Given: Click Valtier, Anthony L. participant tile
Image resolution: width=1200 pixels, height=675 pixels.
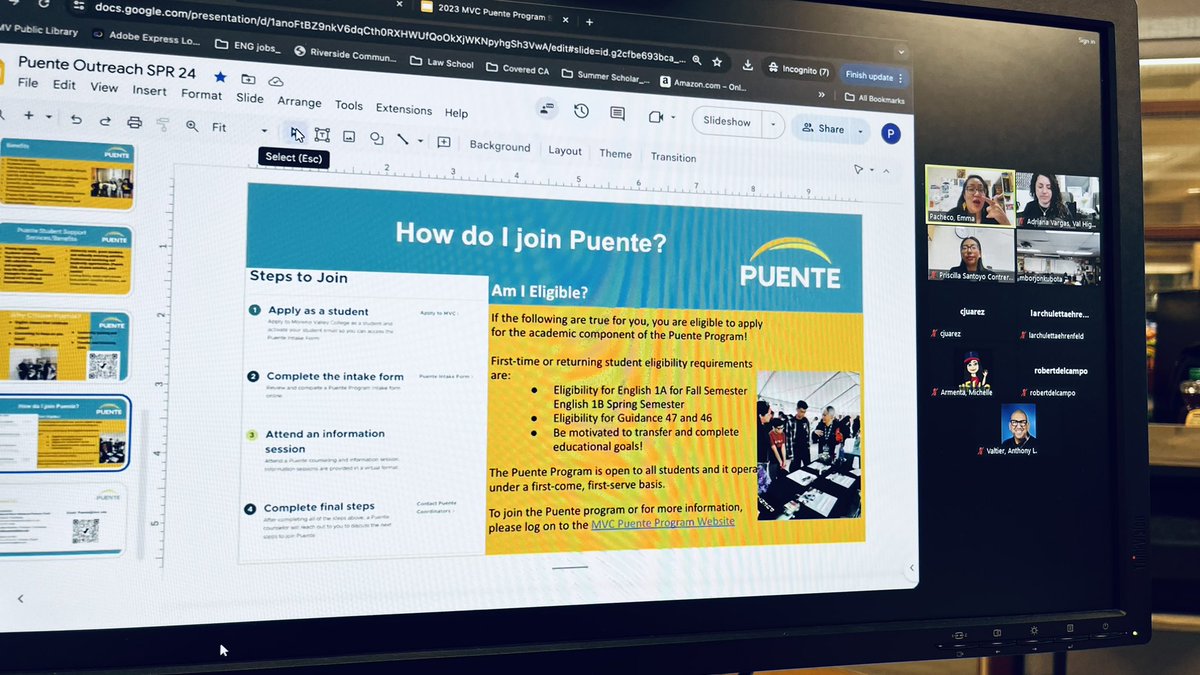Looking at the screenshot, I should 1018,430.
